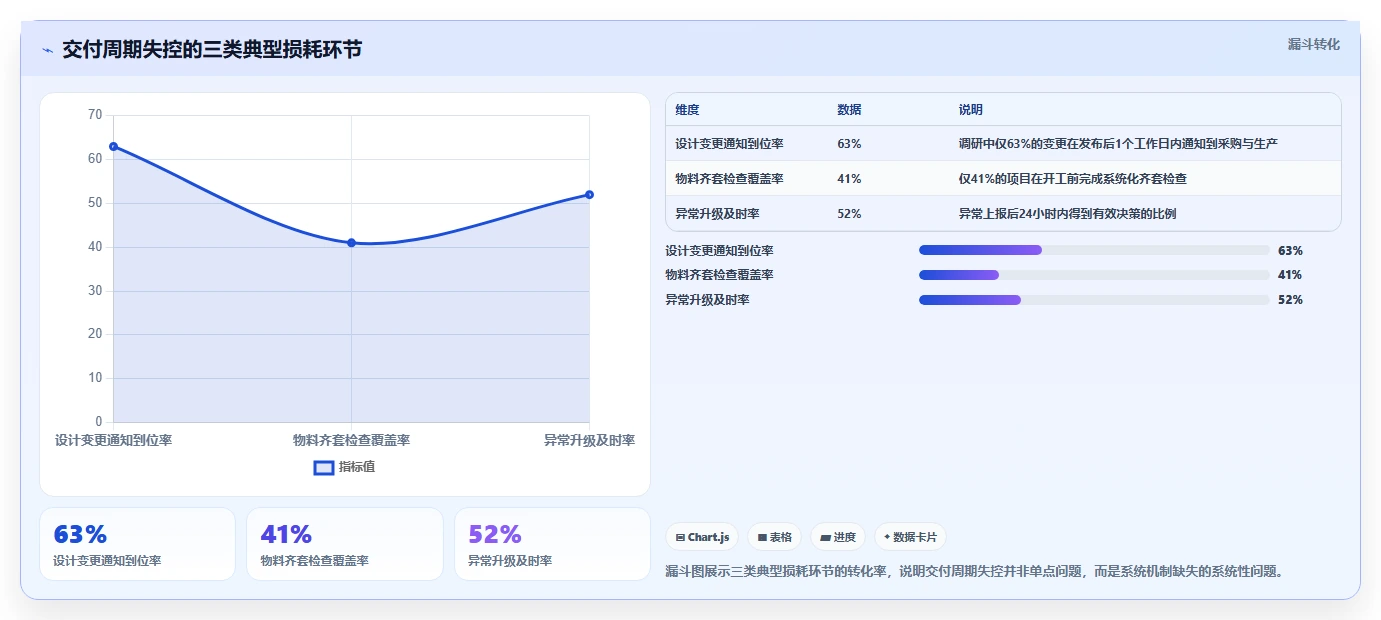1381x620 pixels.
Task: Click the title 交付周期失控的三类典型损耗环节
Action: click(x=212, y=50)
